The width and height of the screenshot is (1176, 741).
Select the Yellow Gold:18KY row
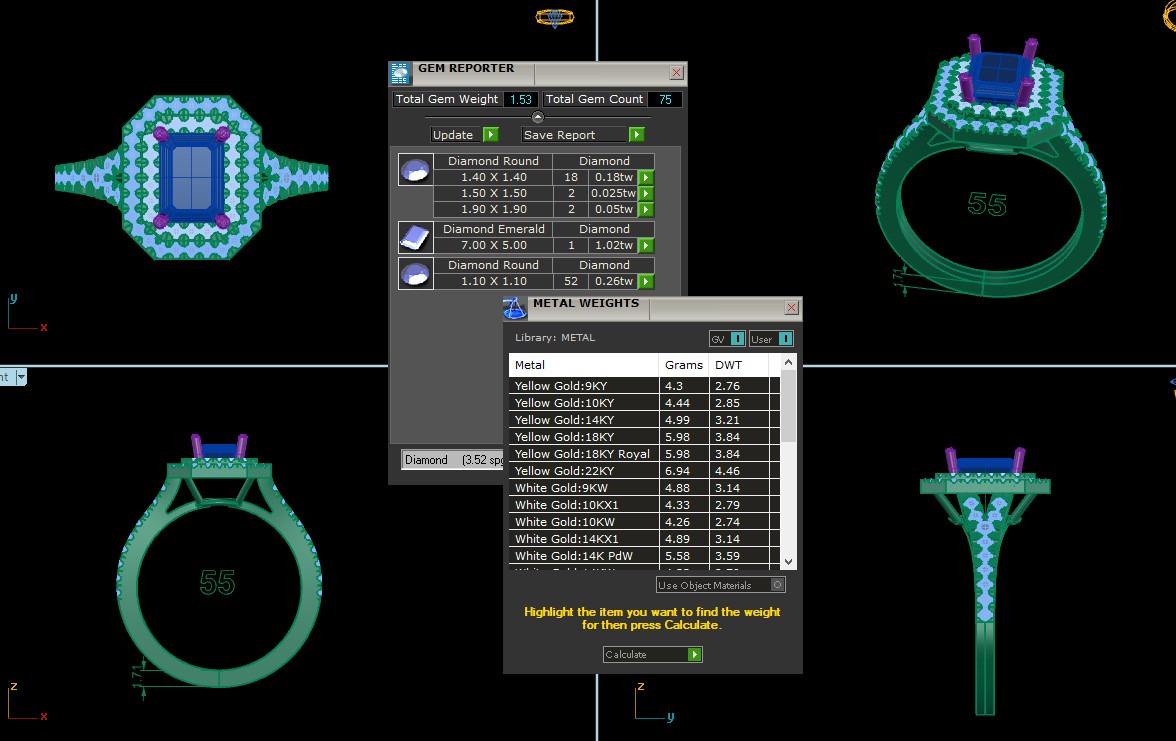tap(583, 437)
